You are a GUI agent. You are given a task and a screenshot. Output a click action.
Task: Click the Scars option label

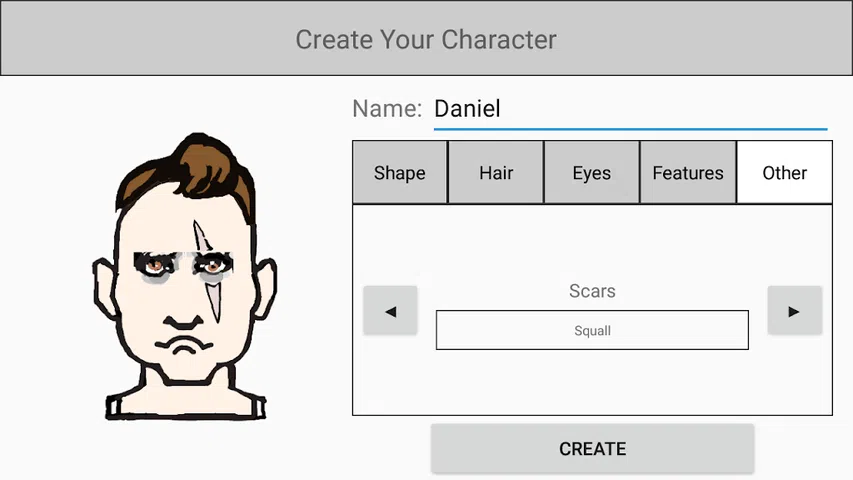coord(592,291)
